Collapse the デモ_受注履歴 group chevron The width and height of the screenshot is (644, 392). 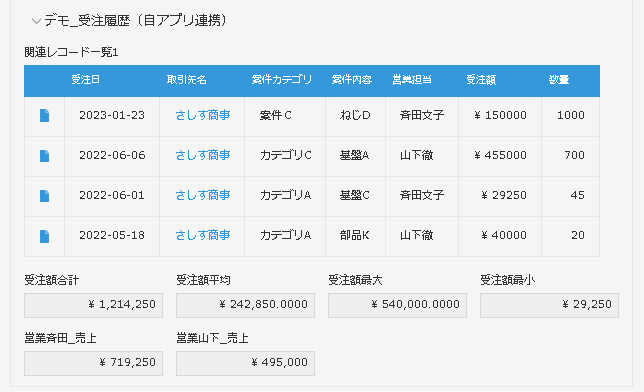point(36,21)
